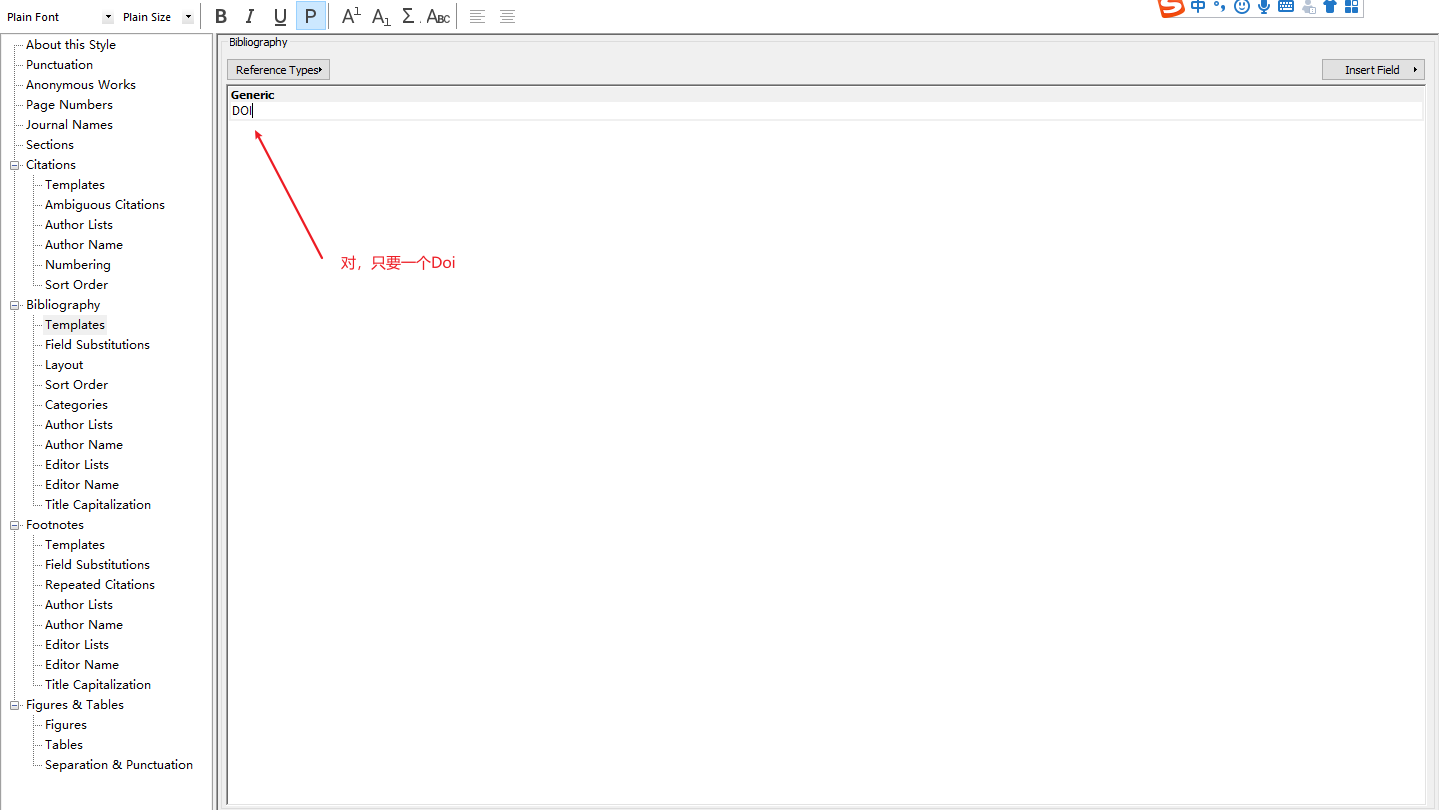
Task: Select Field Substitutions under Bibliography
Action: pos(97,345)
